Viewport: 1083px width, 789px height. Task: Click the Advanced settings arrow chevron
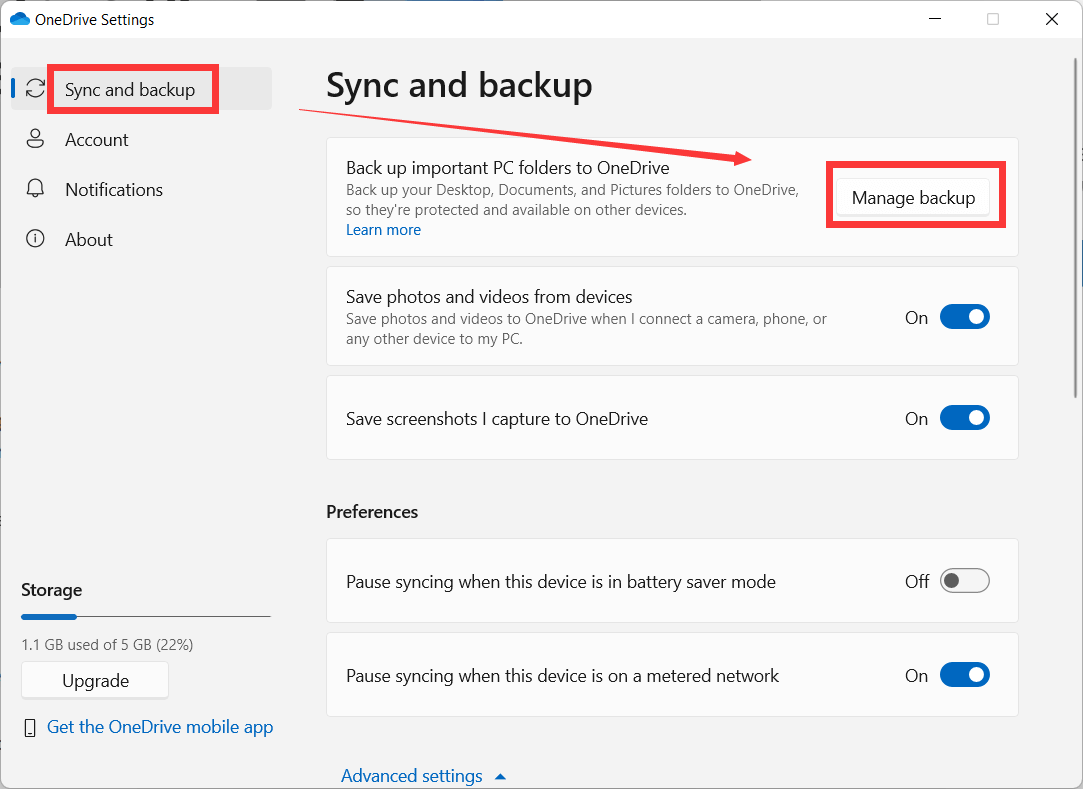pyautogui.click(x=501, y=776)
